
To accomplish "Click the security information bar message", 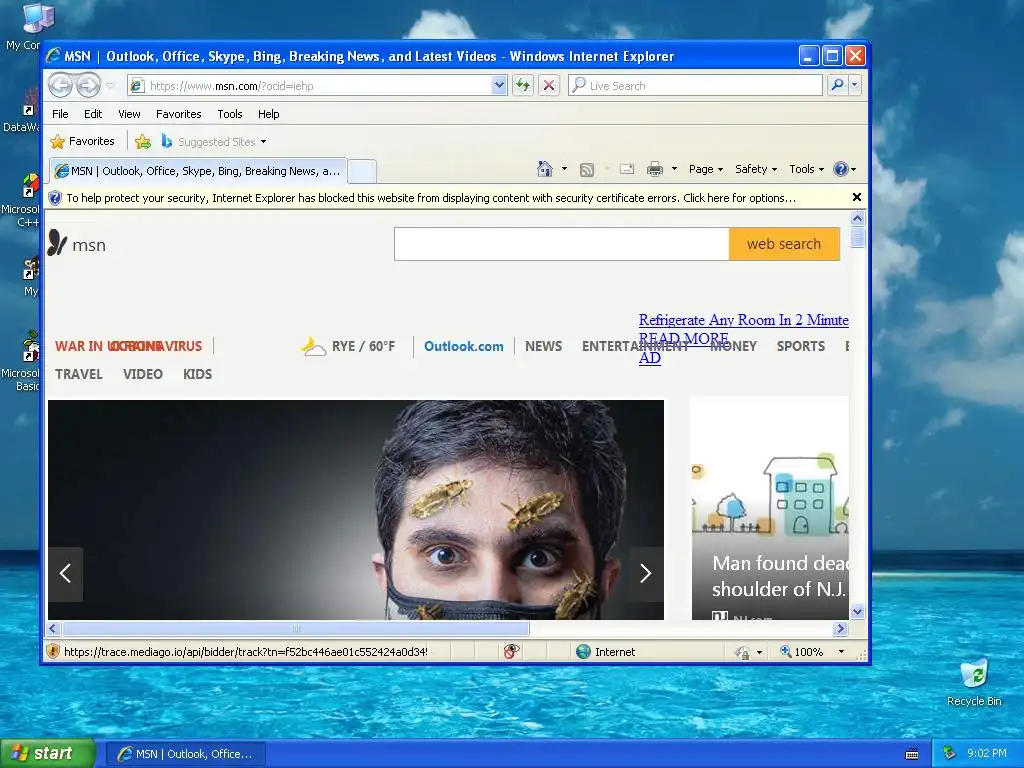I will click(x=431, y=198).
